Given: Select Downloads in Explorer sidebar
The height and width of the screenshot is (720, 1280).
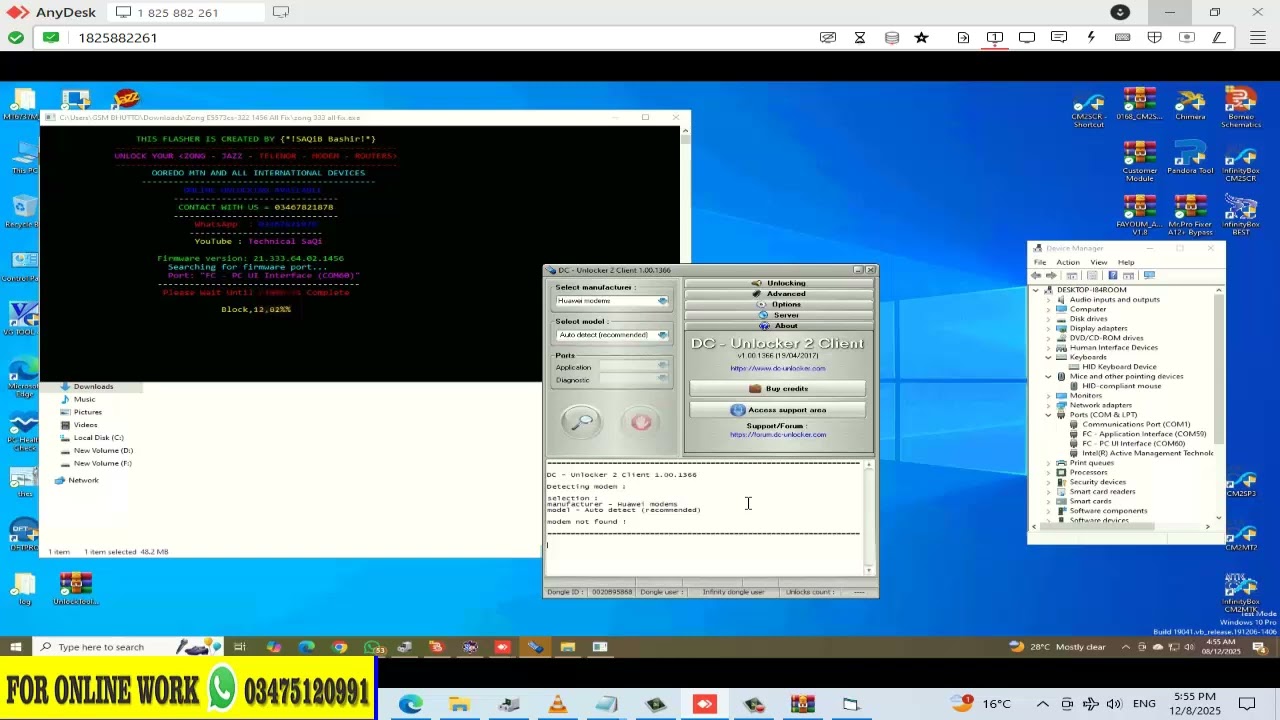Looking at the screenshot, I should (x=93, y=387).
